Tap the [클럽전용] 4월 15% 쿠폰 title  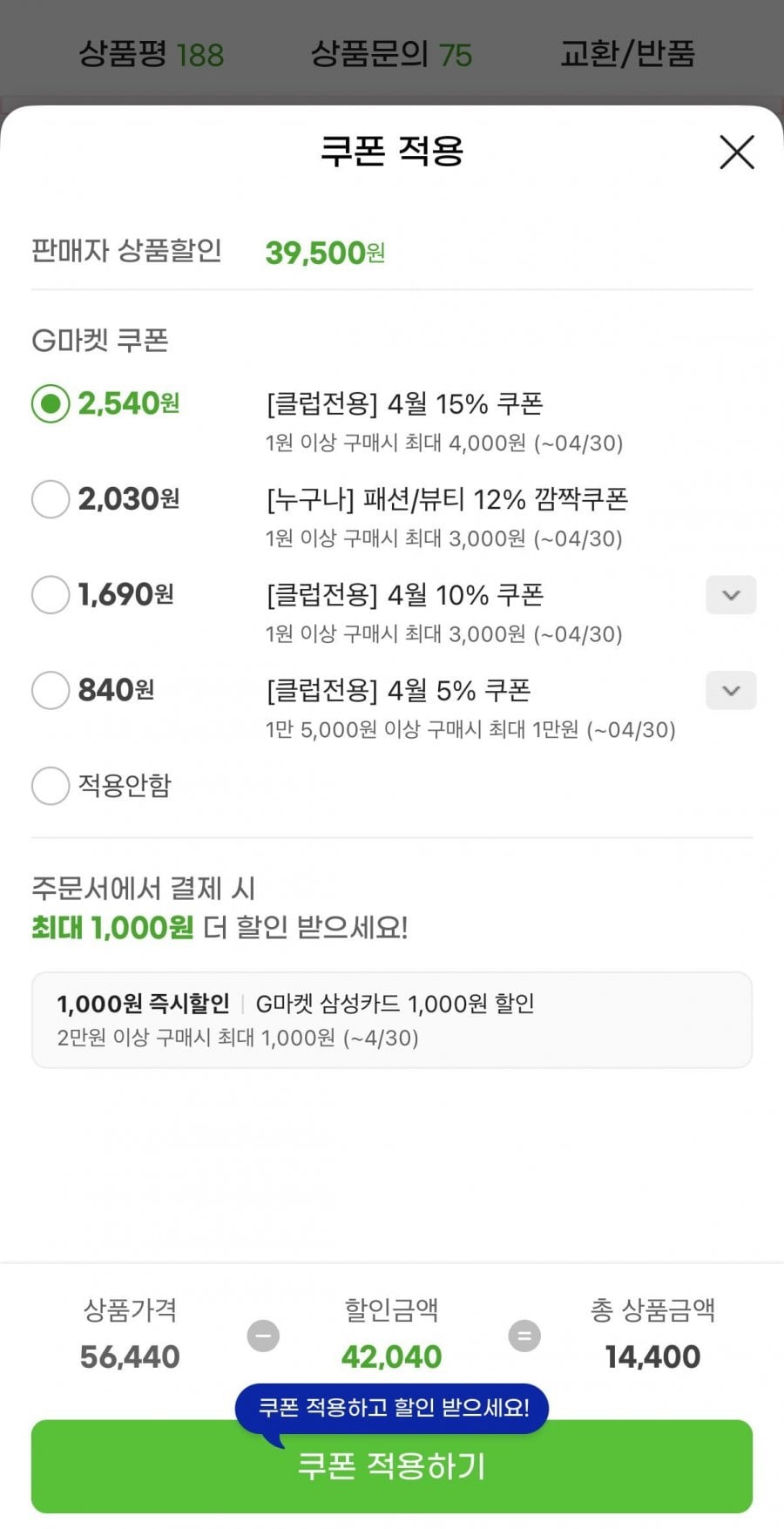coord(404,404)
